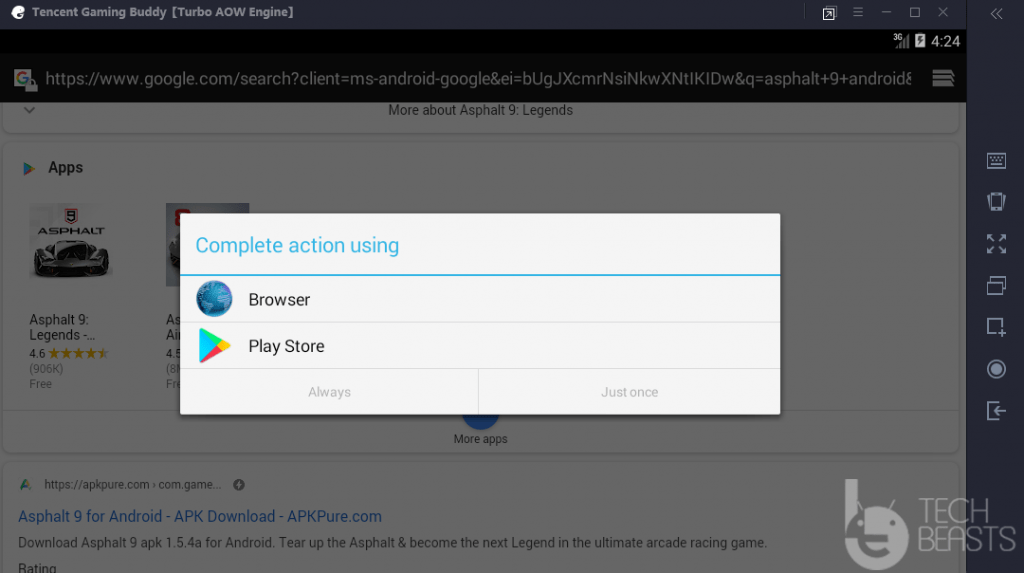Take a screenshot with the crop-plus icon
The width and height of the screenshot is (1024, 573).
[996, 327]
